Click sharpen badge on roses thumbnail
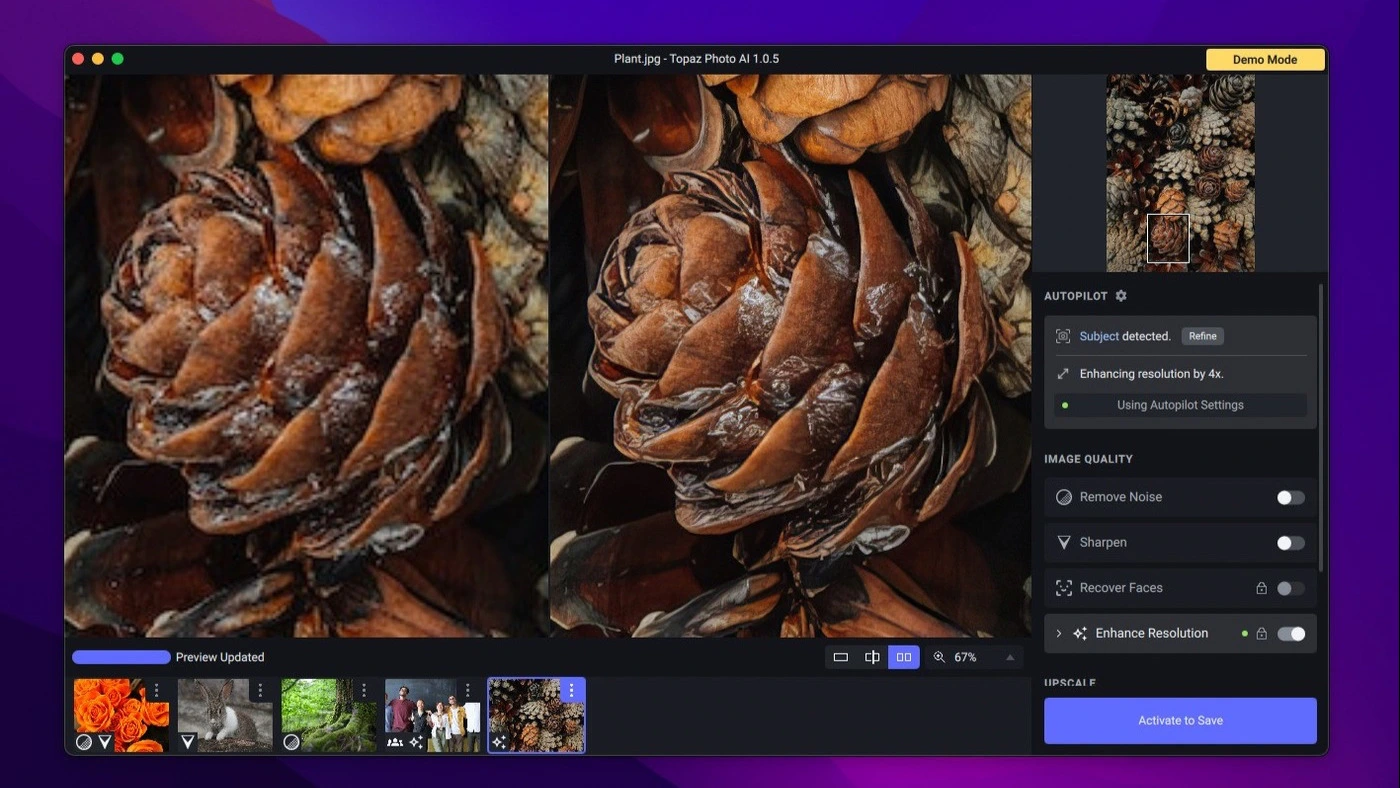Viewport: 1400px width, 788px height. click(105, 742)
